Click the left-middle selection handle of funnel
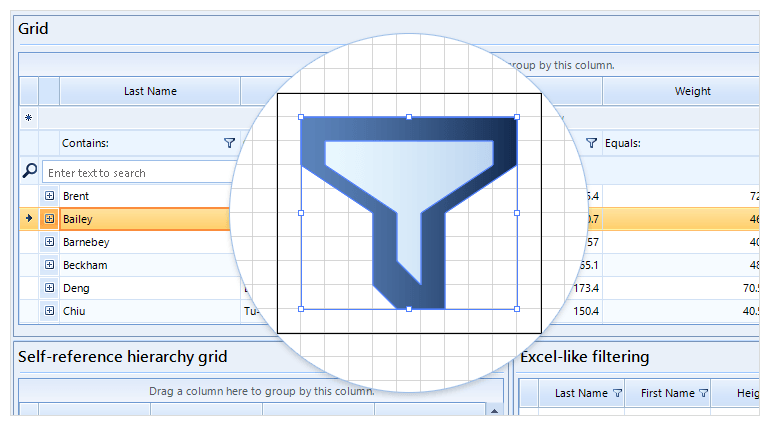 [301, 213]
